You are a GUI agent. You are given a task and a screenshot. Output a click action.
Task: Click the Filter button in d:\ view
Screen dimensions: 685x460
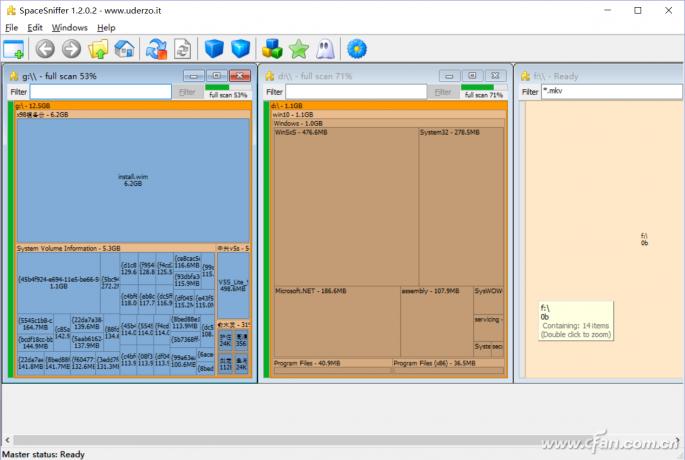pyautogui.click(x=443, y=92)
